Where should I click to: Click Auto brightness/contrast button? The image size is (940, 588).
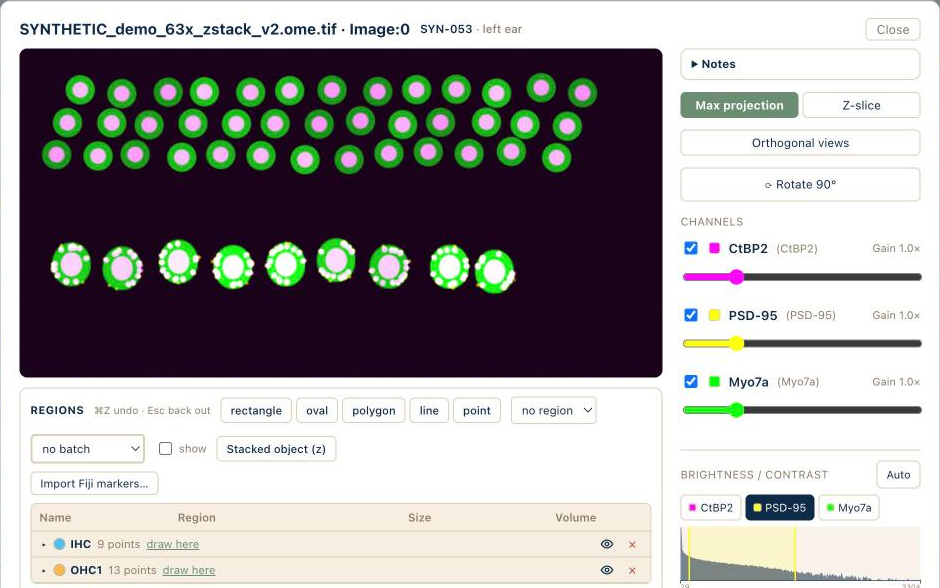click(898, 475)
